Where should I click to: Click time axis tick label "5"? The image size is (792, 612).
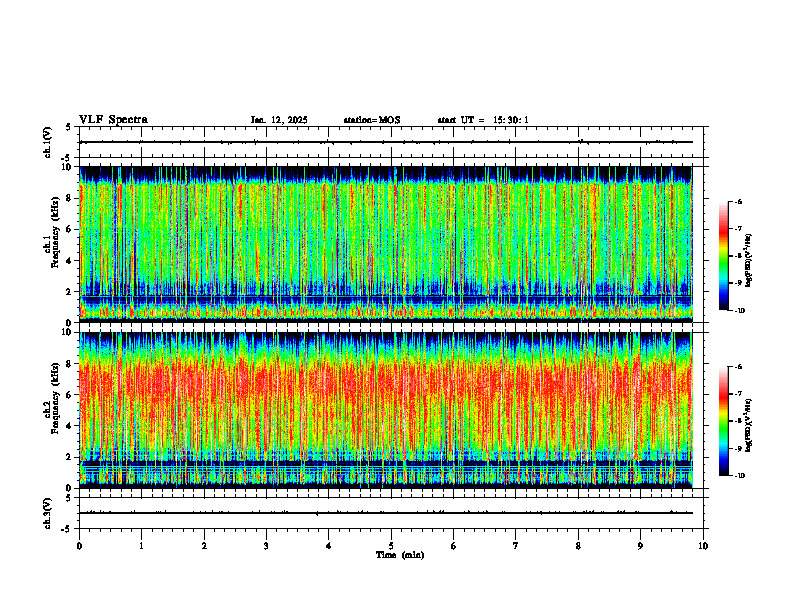391,546
